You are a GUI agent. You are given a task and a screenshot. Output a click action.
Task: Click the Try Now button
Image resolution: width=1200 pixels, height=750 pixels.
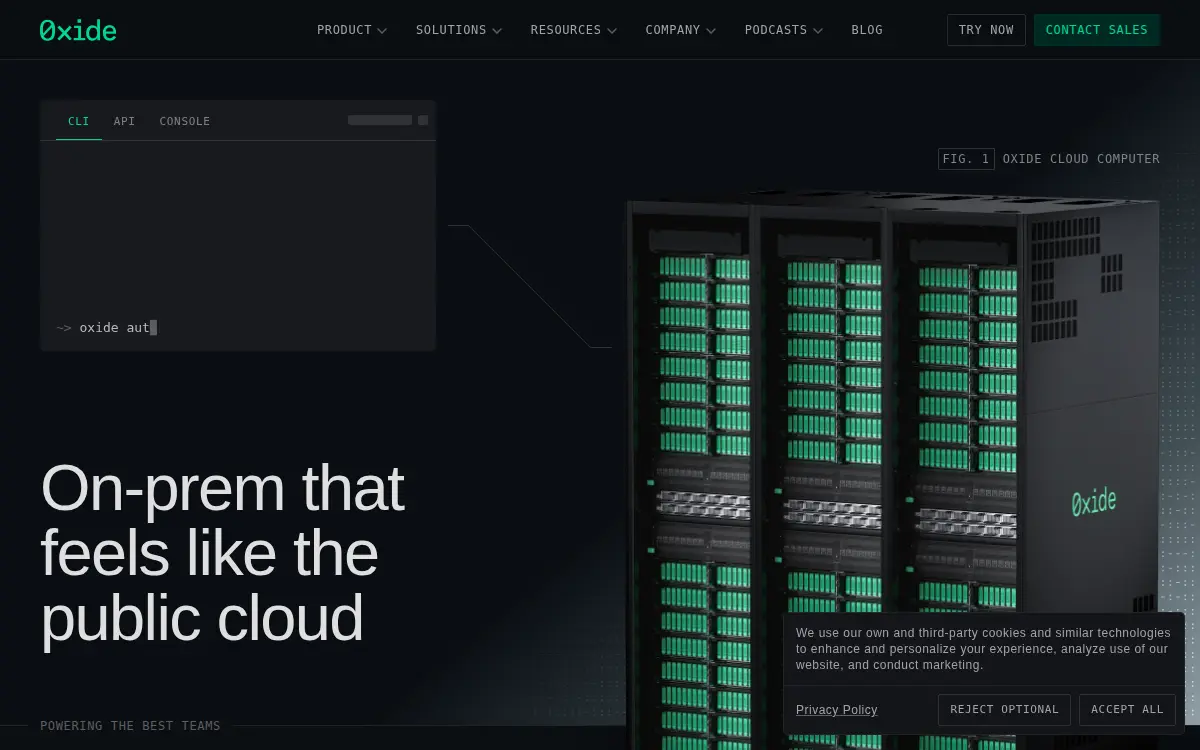point(986,30)
